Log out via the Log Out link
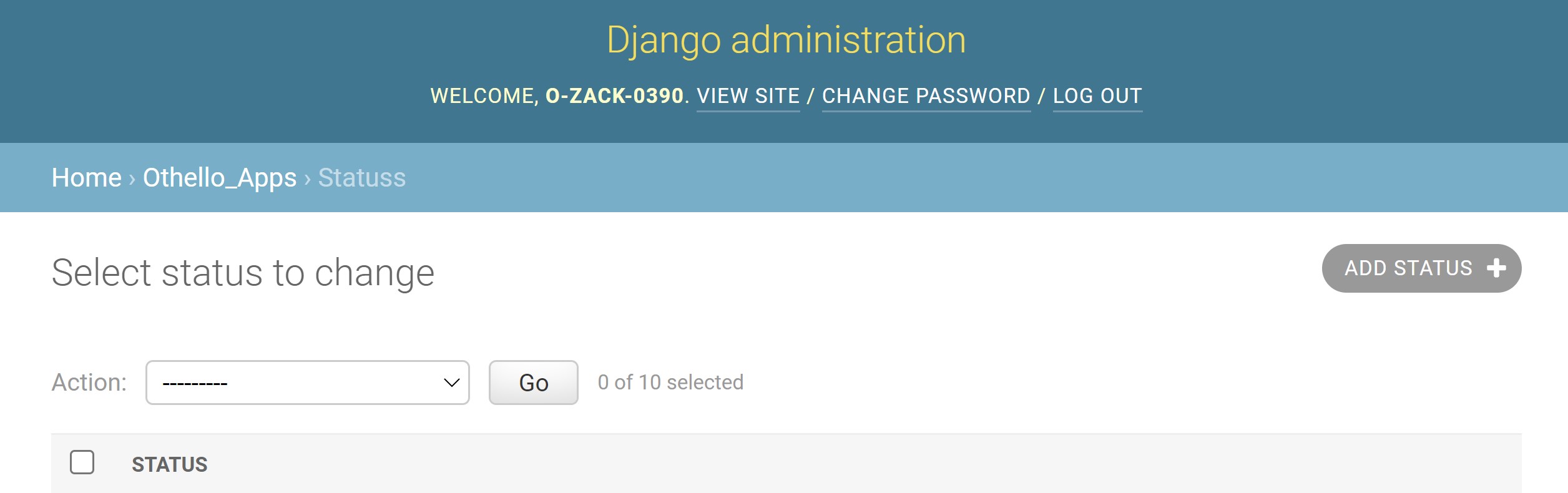Image resolution: width=1568 pixels, height=493 pixels. click(1097, 96)
